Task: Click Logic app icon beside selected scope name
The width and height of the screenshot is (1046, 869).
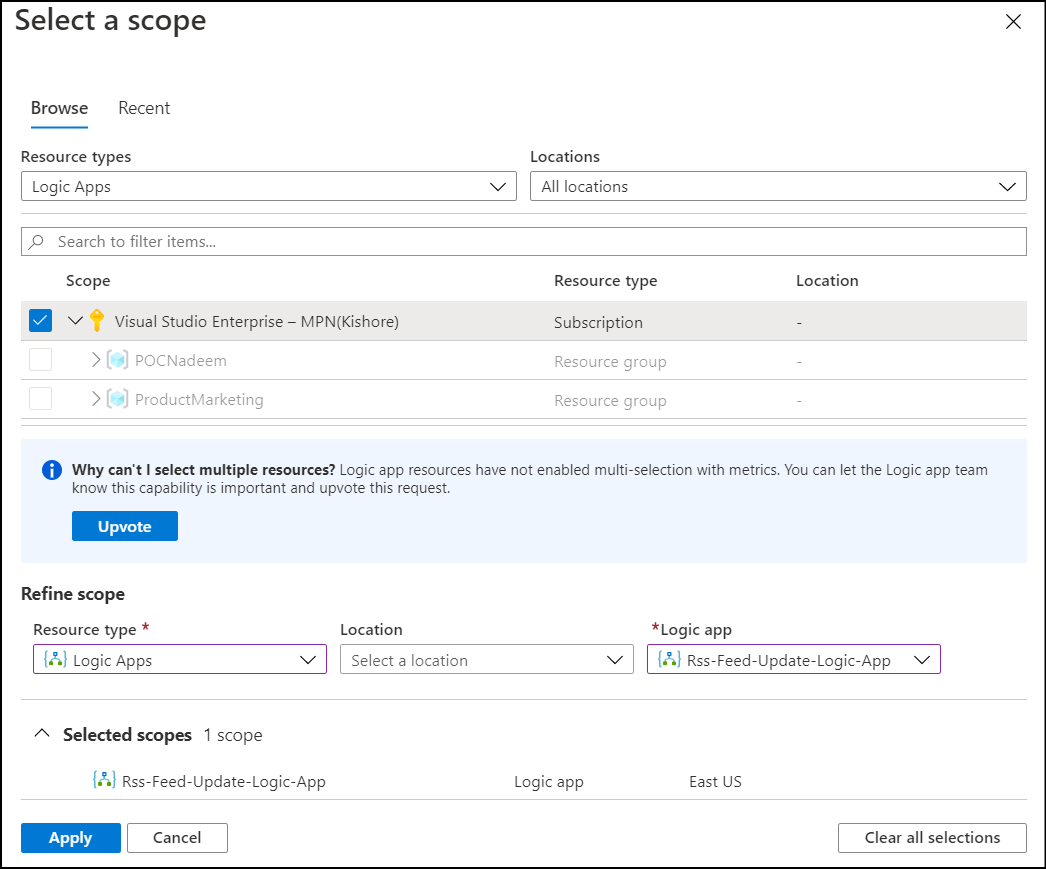Action: click(104, 781)
